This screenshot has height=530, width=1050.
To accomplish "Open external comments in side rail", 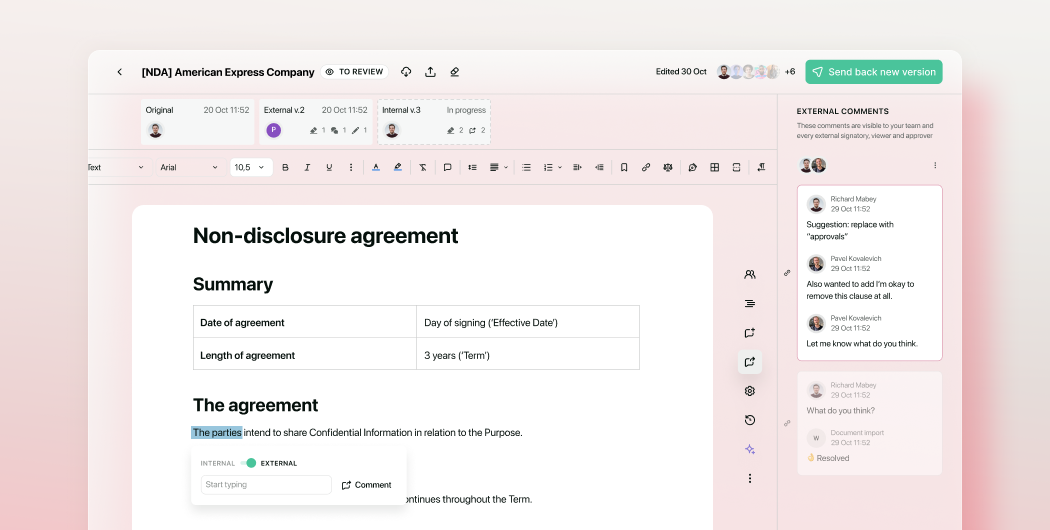I will click(x=750, y=362).
